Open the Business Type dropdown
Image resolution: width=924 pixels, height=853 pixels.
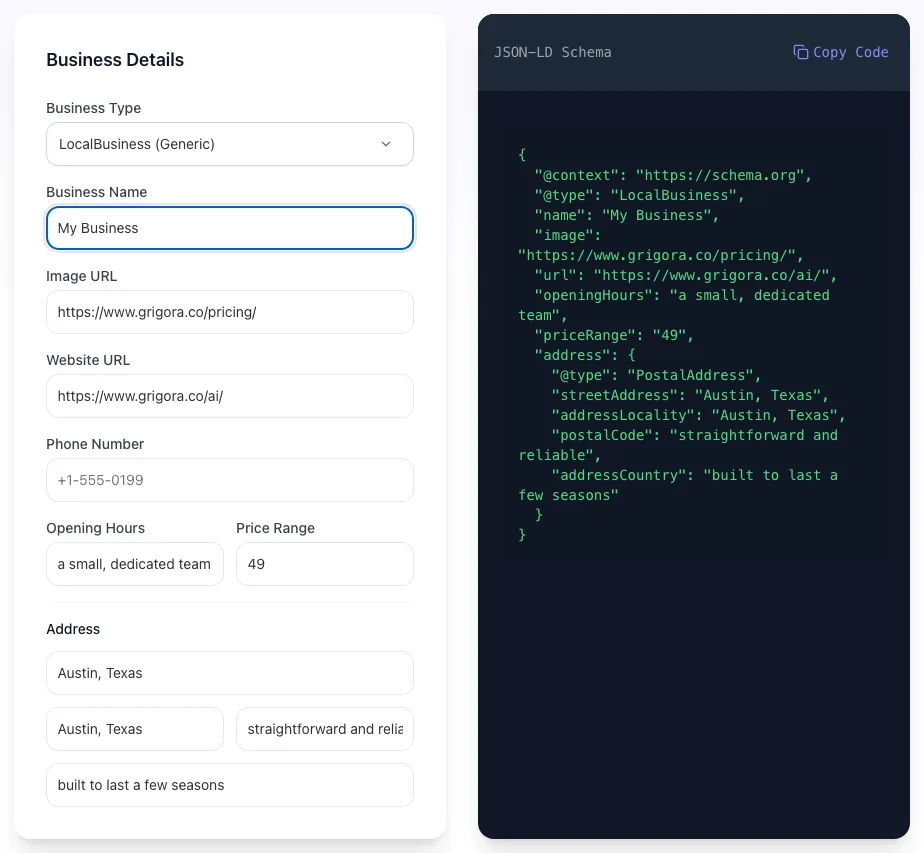tap(230, 144)
